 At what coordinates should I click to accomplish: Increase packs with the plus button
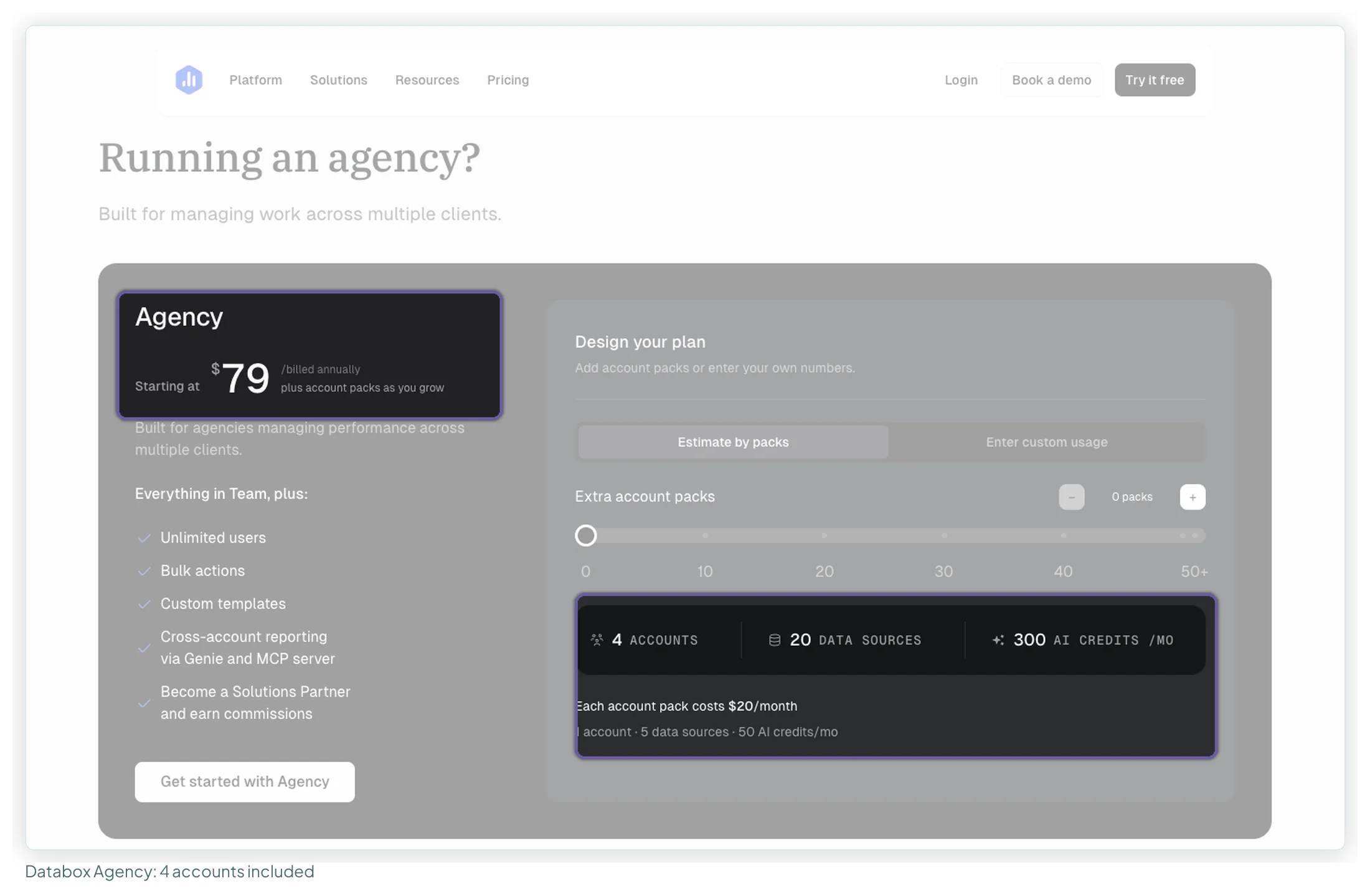coord(1193,497)
